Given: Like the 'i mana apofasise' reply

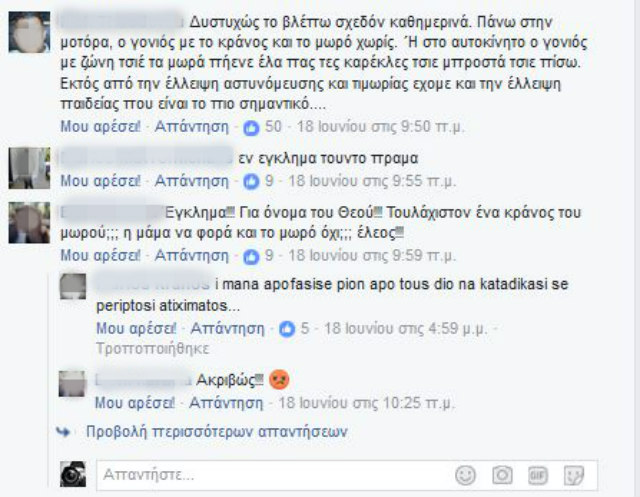Looking at the screenshot, I should pos(136,328).
